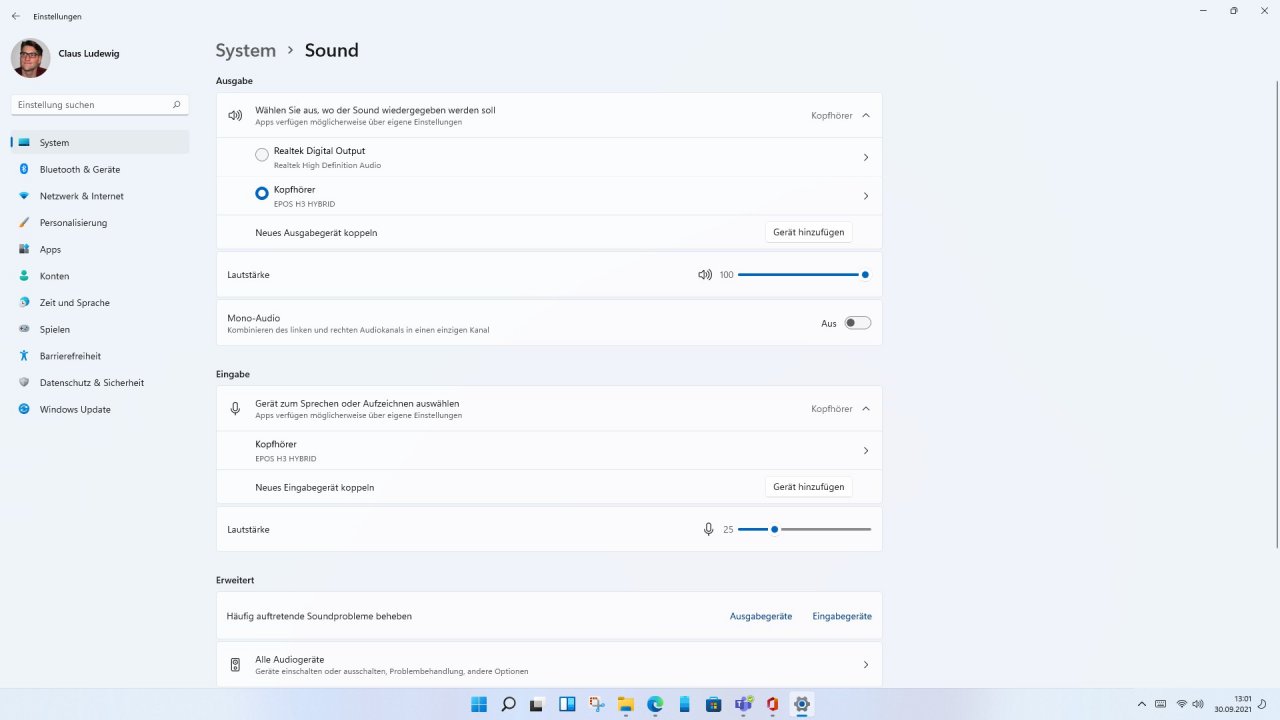Open Datenschutz & Sicherheit settings

[x=99, y=383]
